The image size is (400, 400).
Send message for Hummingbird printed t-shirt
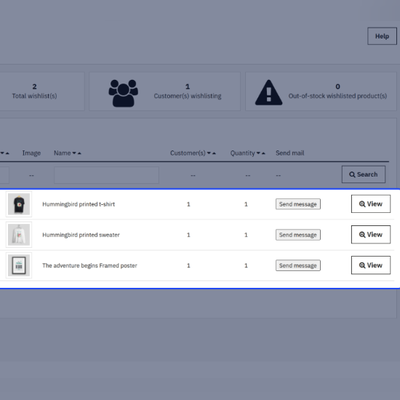click(x=298, y=204)
